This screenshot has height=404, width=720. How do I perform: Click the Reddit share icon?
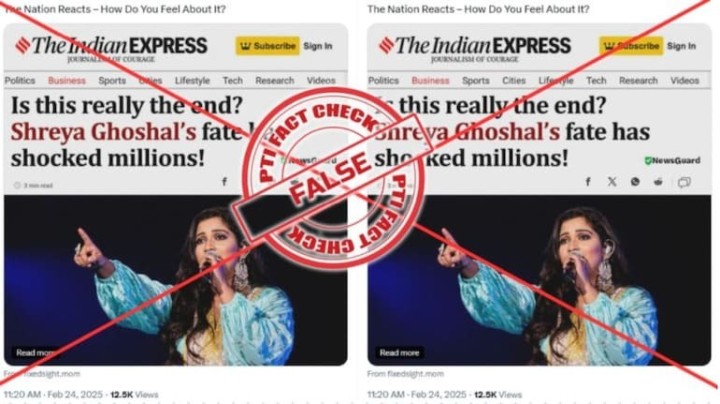click(659, 182)
